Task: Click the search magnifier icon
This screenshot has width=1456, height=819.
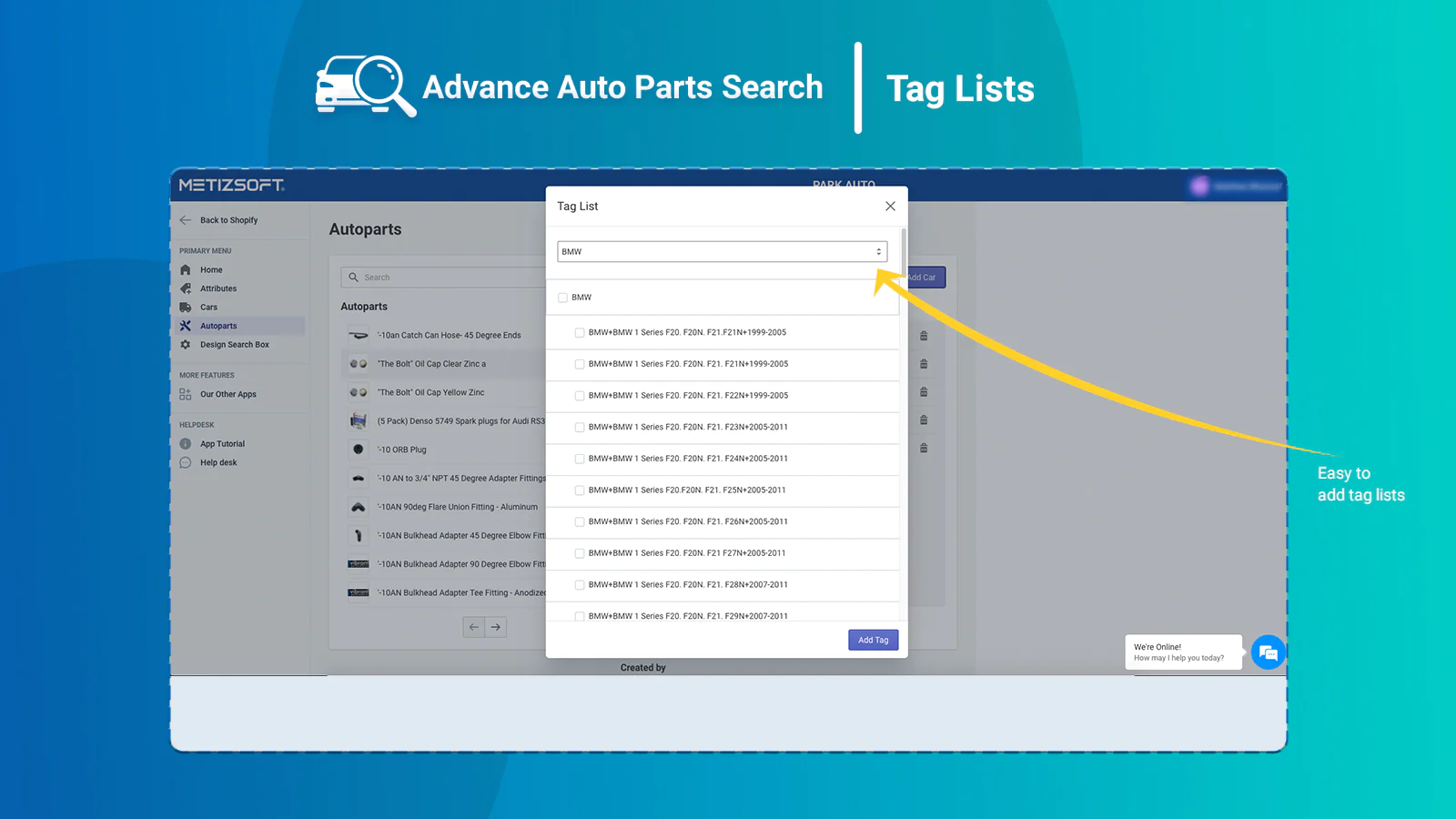Action: (353, 278)
